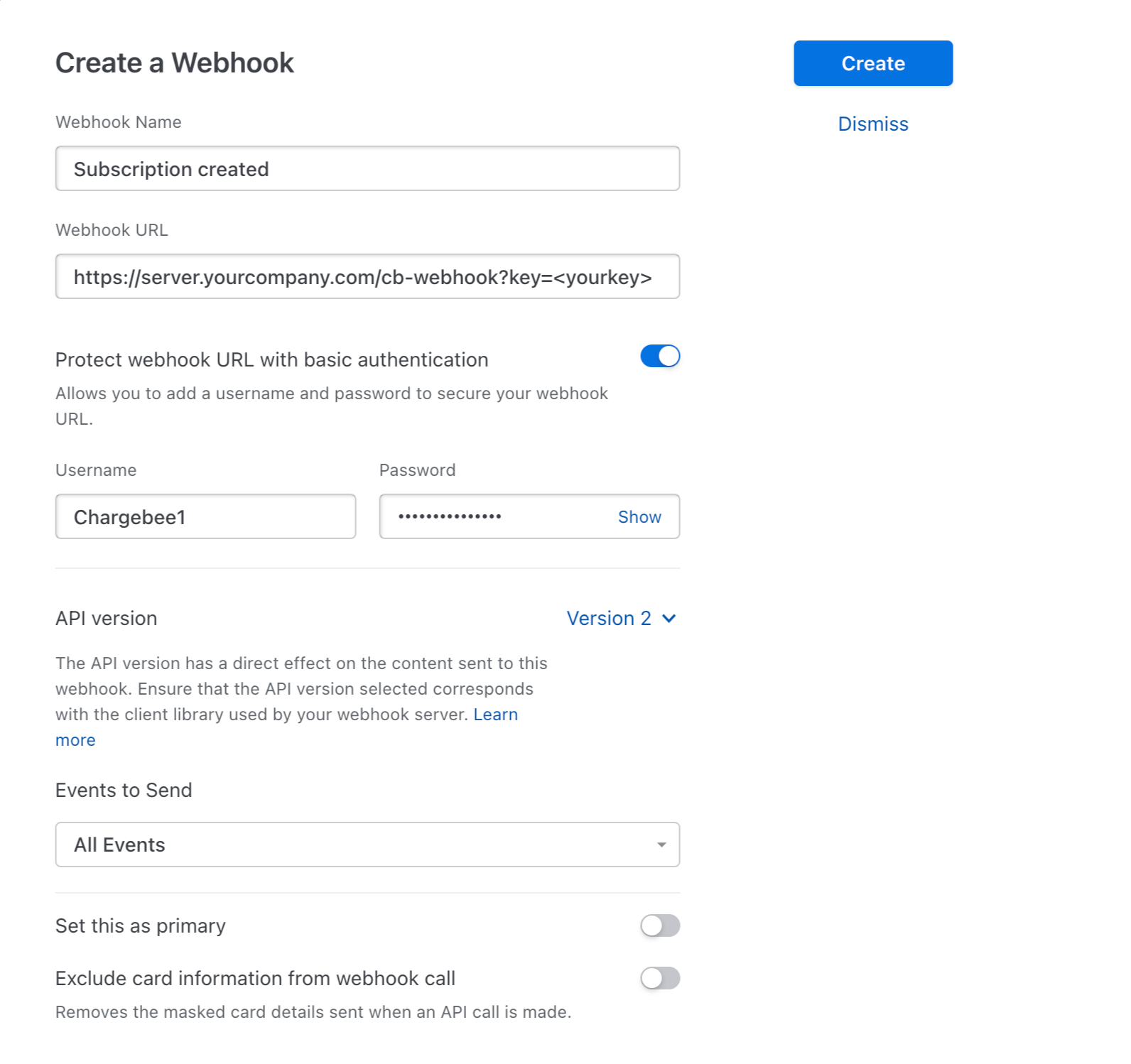This screenshot has height=1064, width=1131.
Task: Click the caret icon in Events dropdown
Action: 661,845
